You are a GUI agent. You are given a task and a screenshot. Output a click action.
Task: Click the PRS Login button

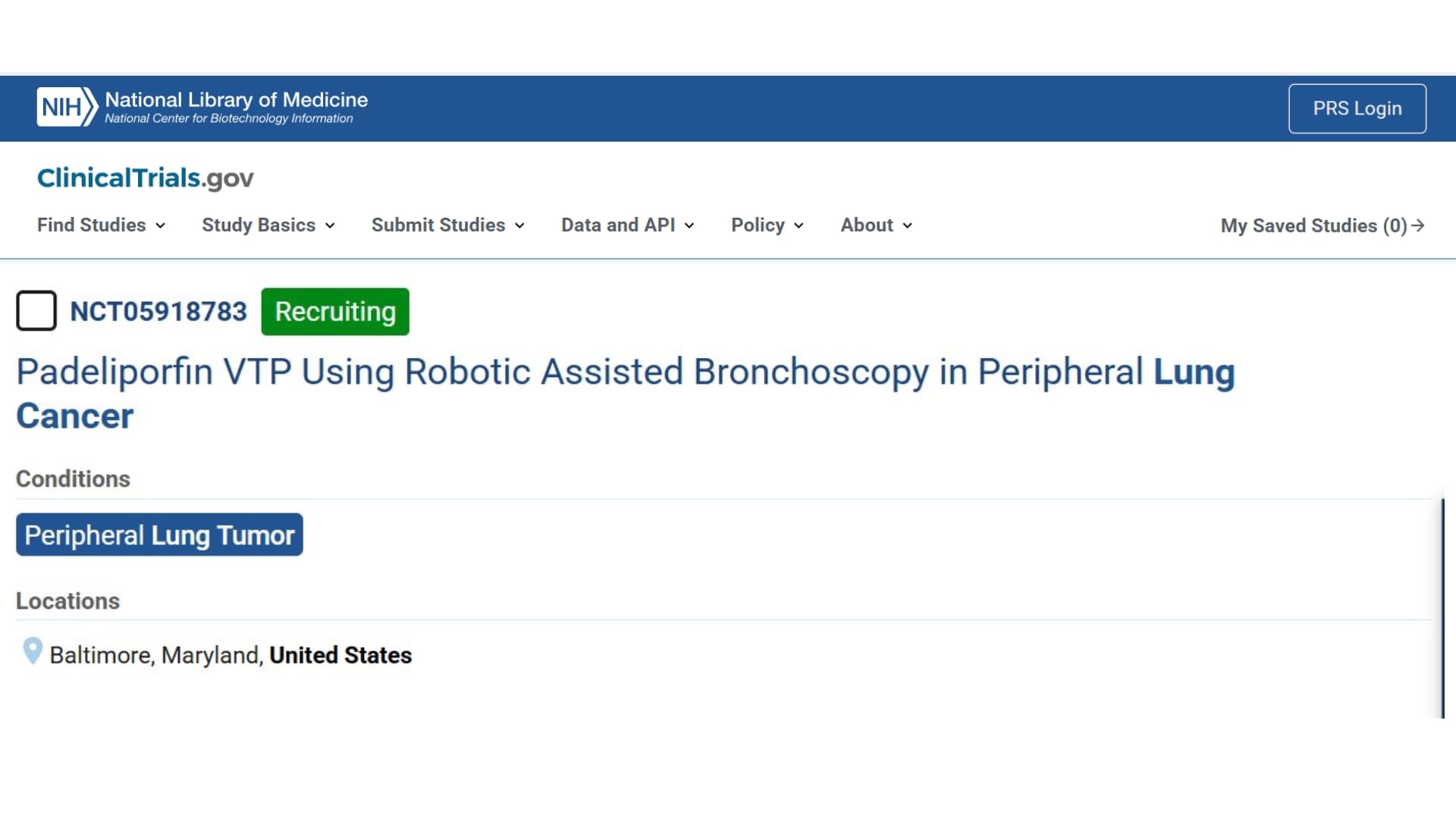tap(1357, 108)
